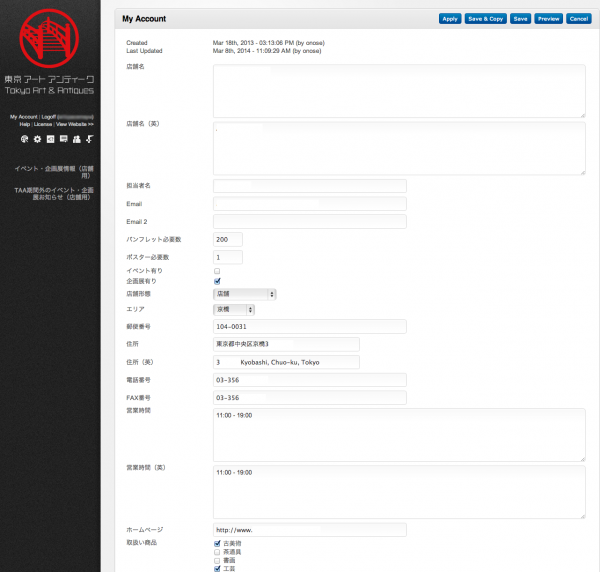Open the 店舗形態 dropdown
This screenshot has height=572, width=600.
pyautogui.click(x=245, y=294)
